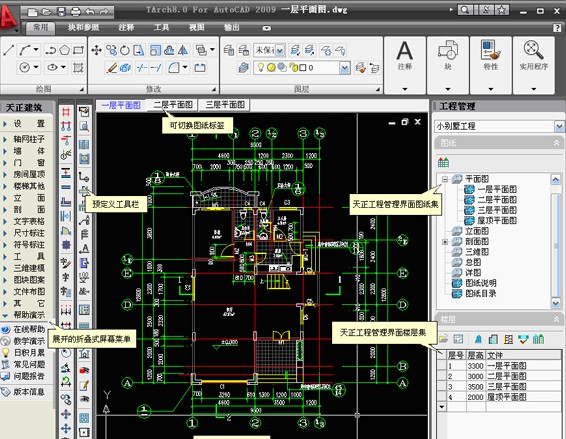
Task: Select the Mirror tool in Modify panel
Action: click(x=183, y=50)
